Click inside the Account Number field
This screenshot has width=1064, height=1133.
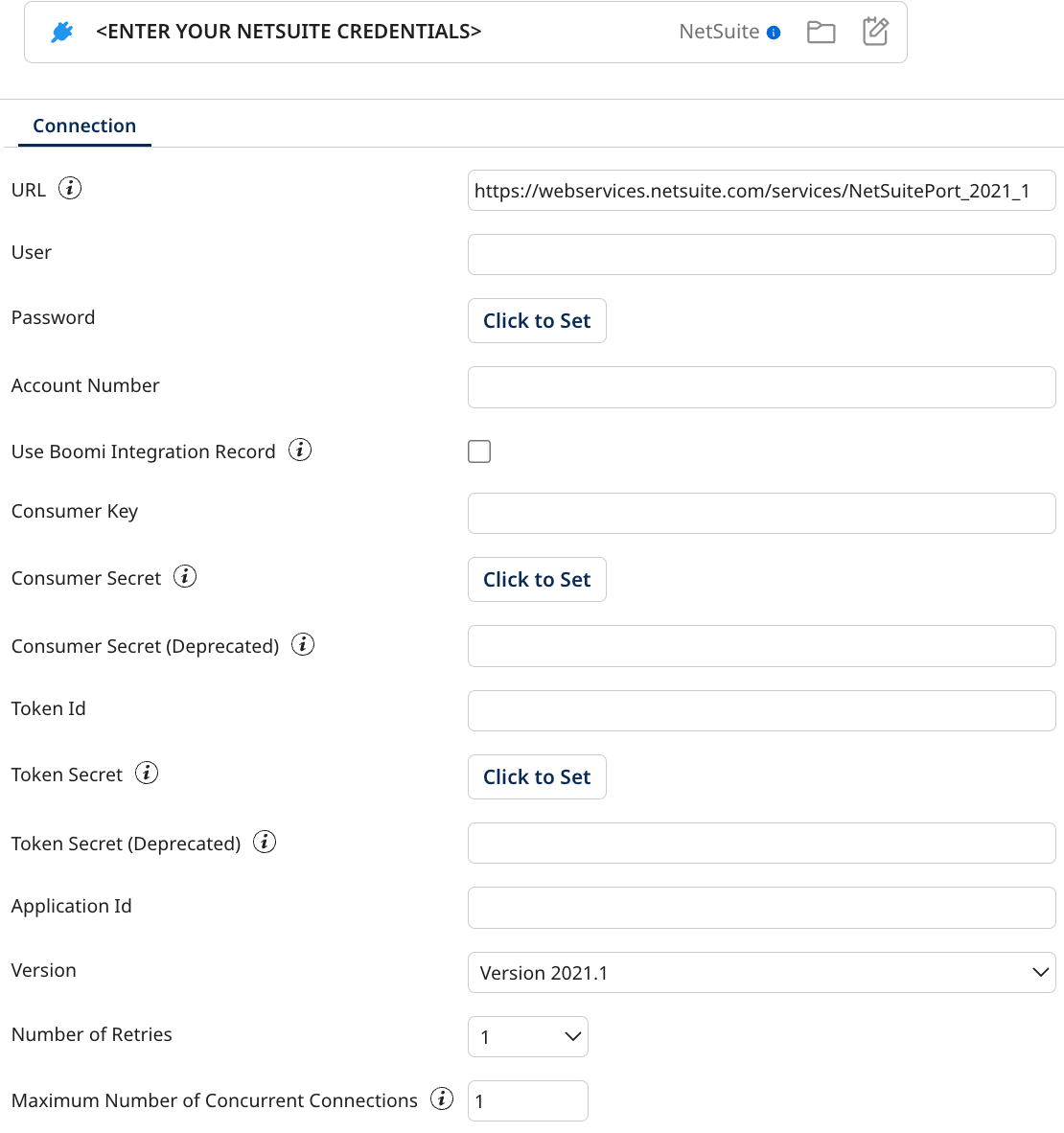point(761,386)
